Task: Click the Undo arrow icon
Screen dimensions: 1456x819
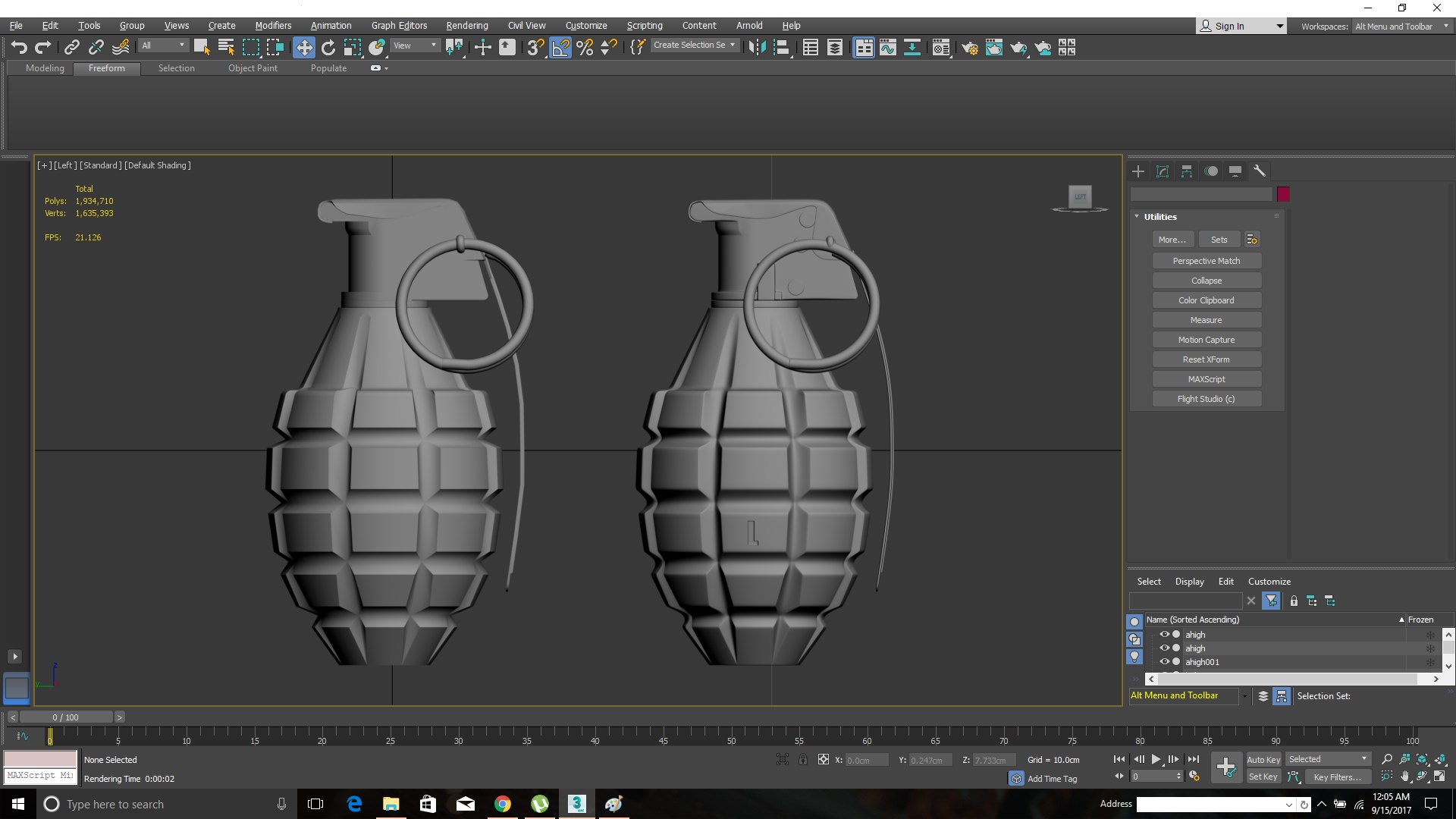Action: [x=19, y=47]
